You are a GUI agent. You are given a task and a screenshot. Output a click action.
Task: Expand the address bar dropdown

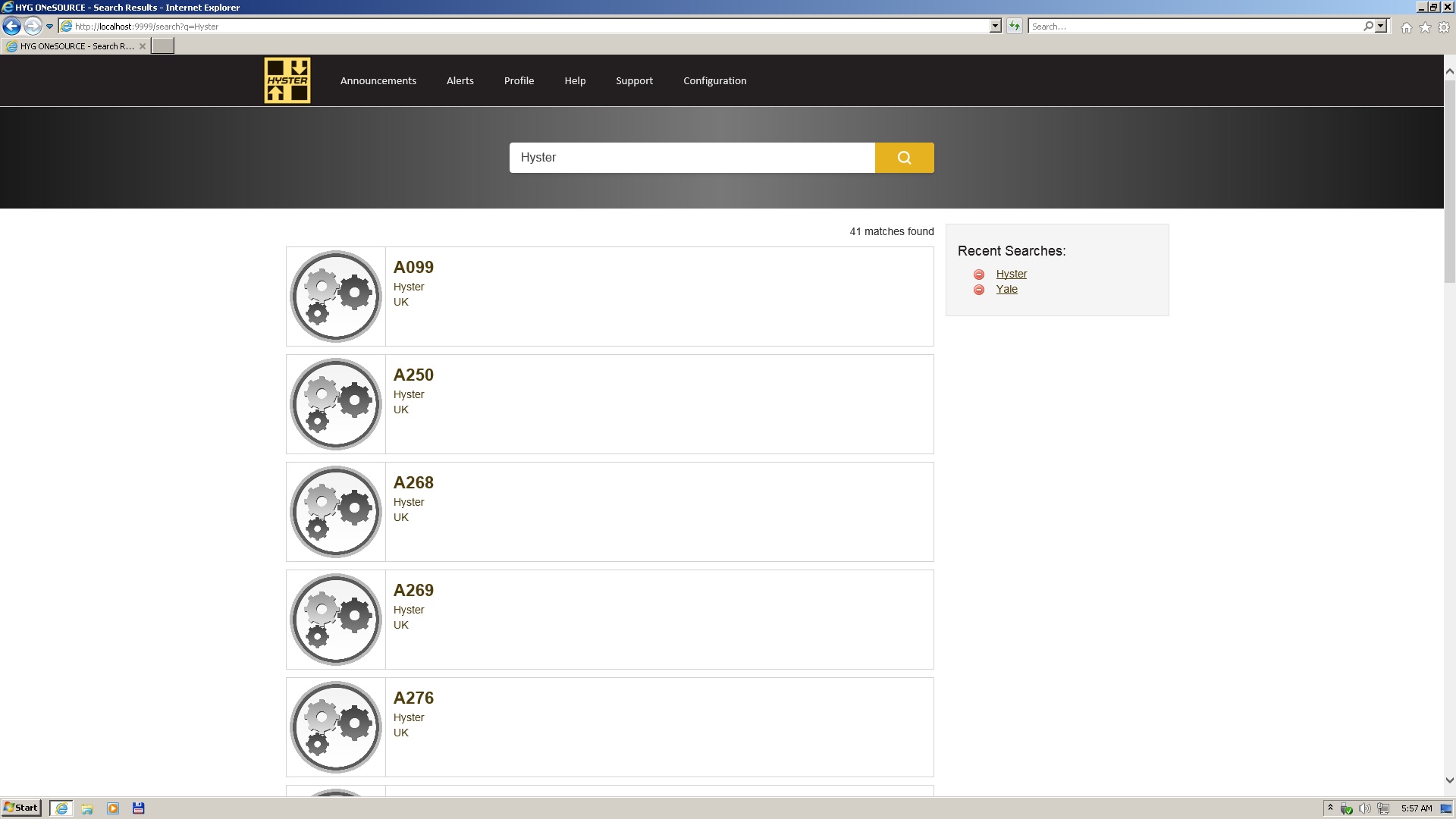click(995, 26)
